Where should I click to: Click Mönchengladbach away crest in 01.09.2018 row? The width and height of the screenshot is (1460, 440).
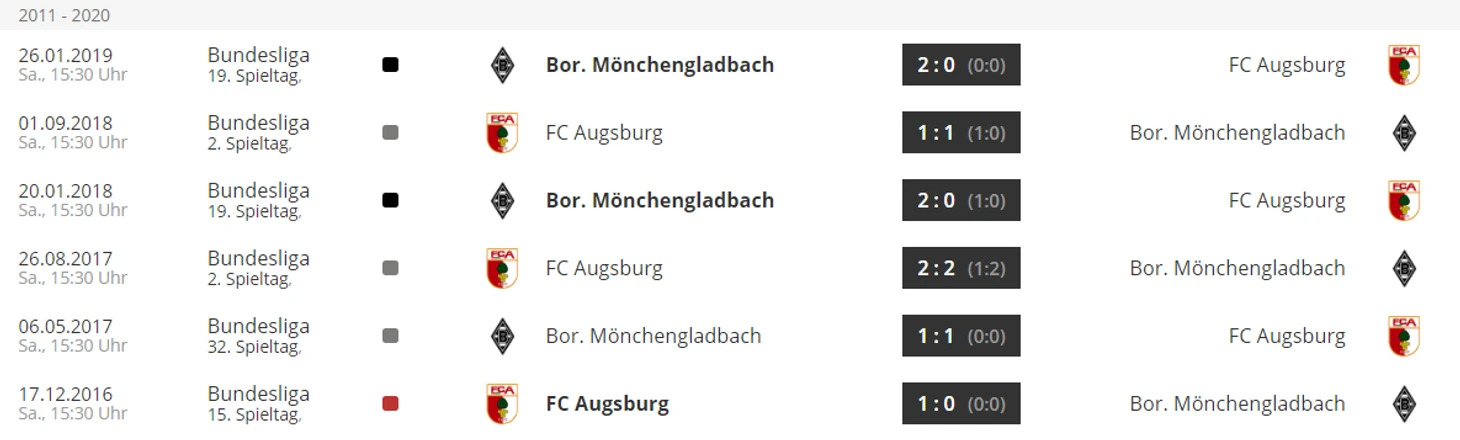click(1404, 133)
